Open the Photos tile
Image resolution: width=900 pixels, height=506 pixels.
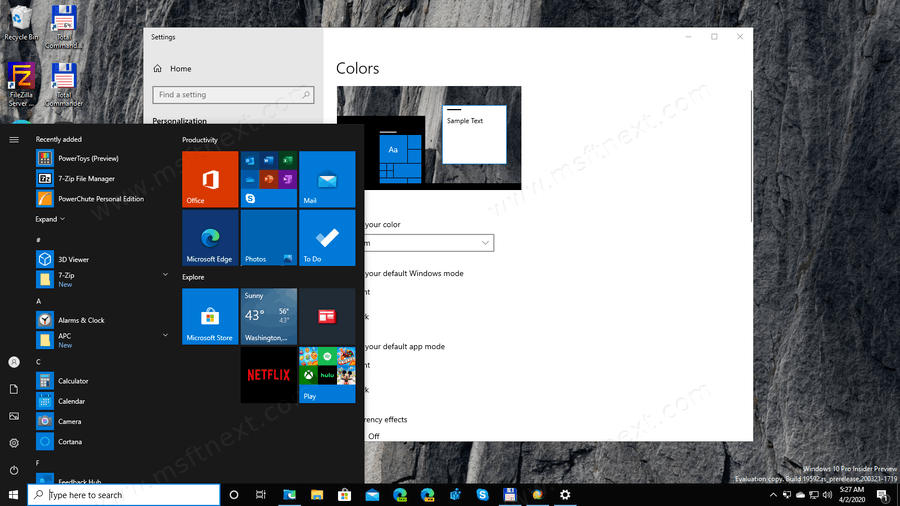point(269,238)
